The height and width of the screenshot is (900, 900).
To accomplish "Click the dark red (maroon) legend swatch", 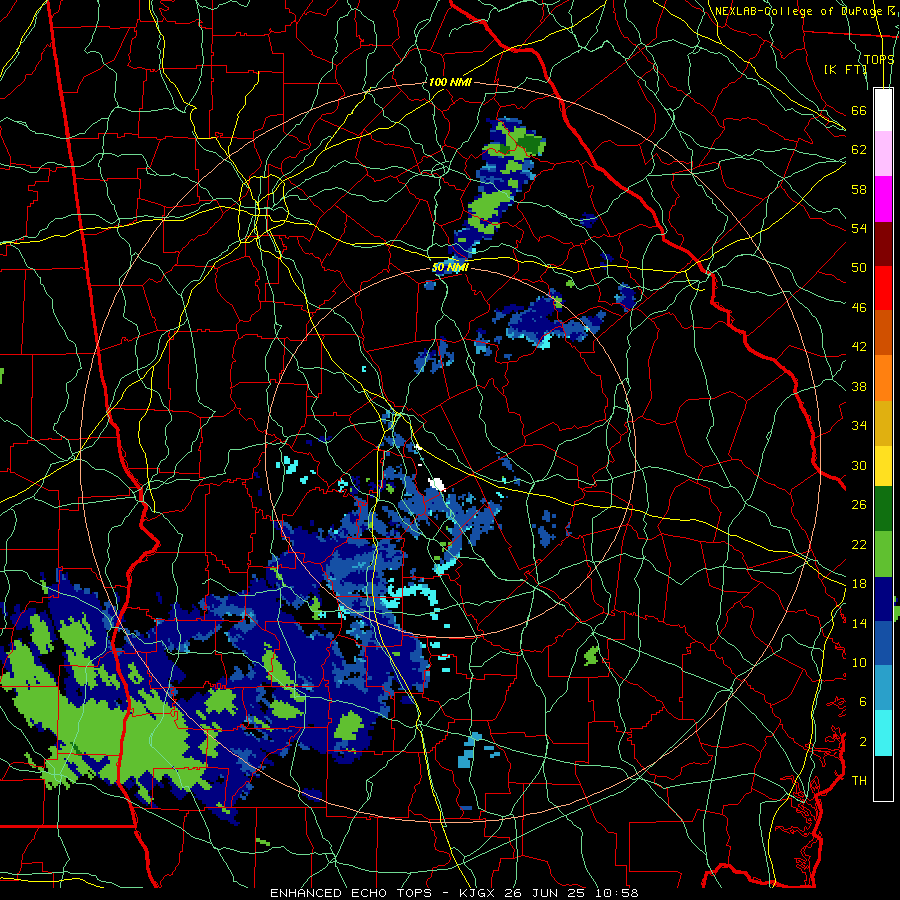I will (x=883, y=243).
